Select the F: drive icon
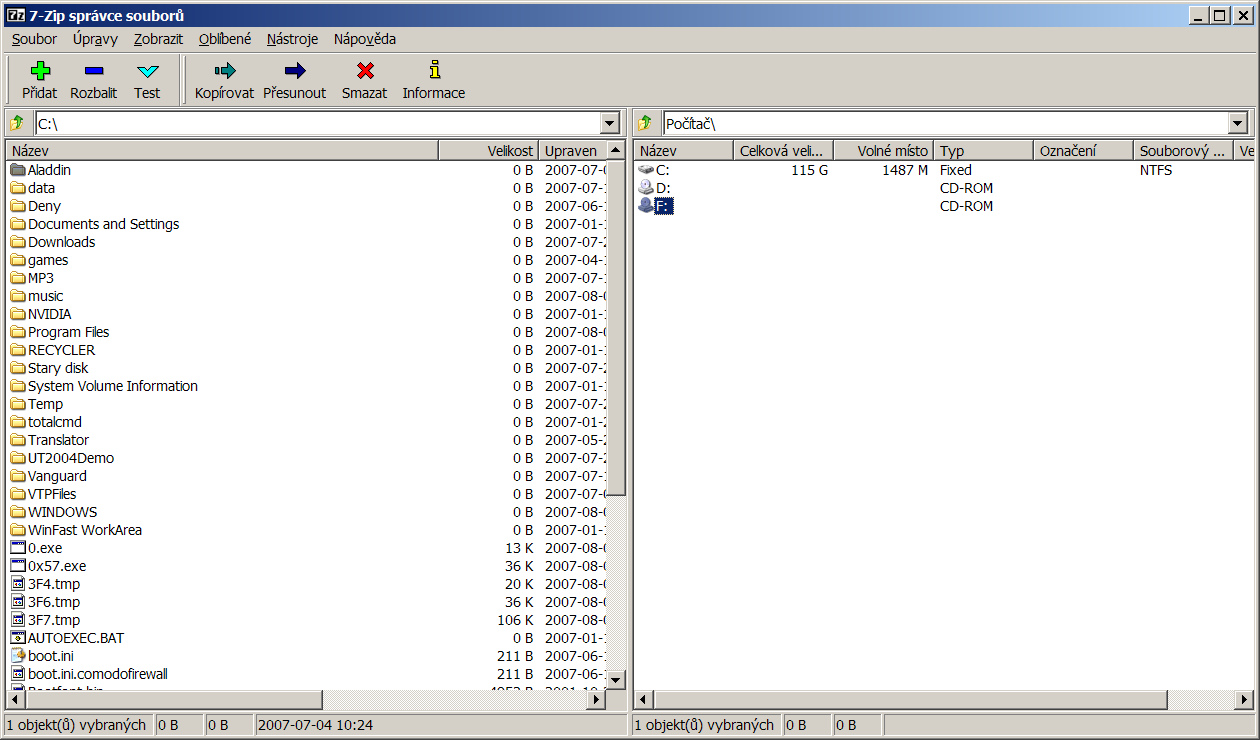 (x=646, y=206)
